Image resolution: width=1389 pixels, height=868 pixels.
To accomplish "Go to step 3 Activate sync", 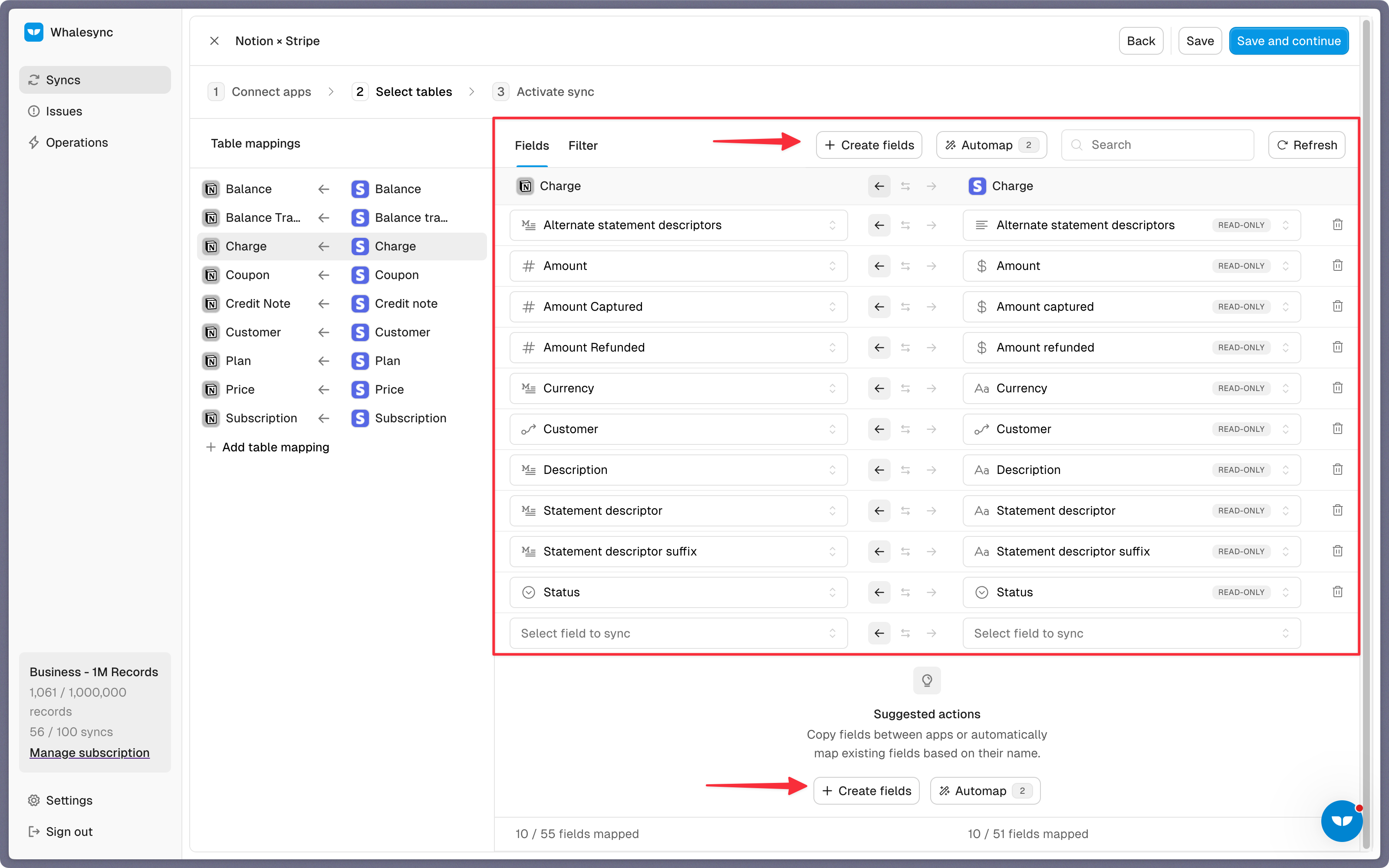I will click(543, 92).
